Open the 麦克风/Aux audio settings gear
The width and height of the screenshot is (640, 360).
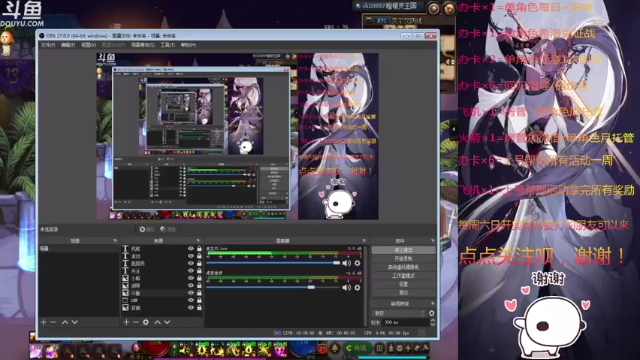click(357, 263)
